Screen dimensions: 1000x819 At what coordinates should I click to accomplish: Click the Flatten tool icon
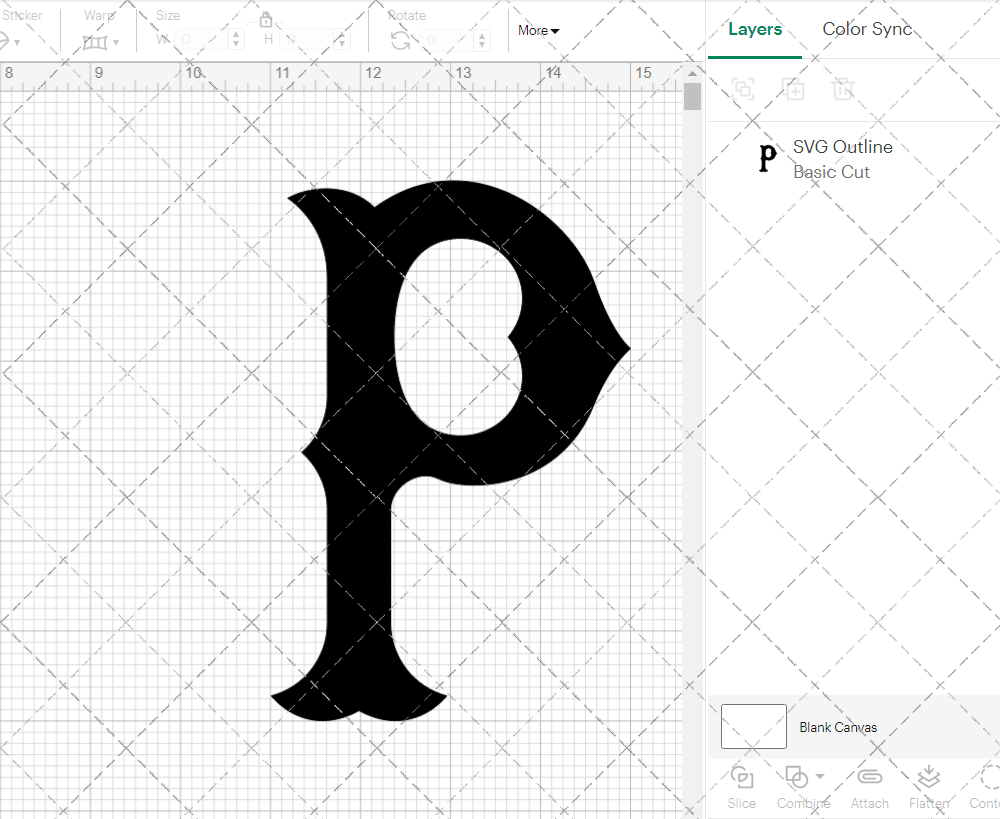point(929,778)
